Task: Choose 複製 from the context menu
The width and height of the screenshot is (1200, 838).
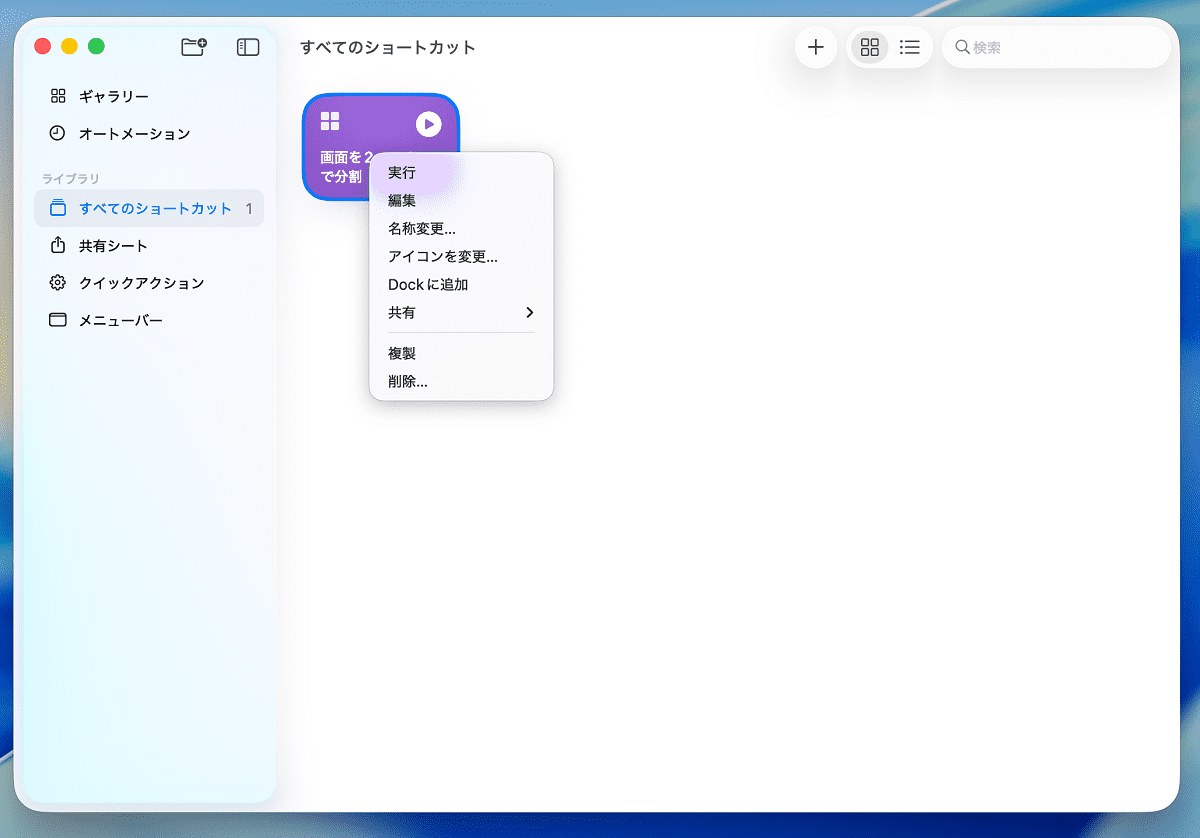Action: point(461,353)
